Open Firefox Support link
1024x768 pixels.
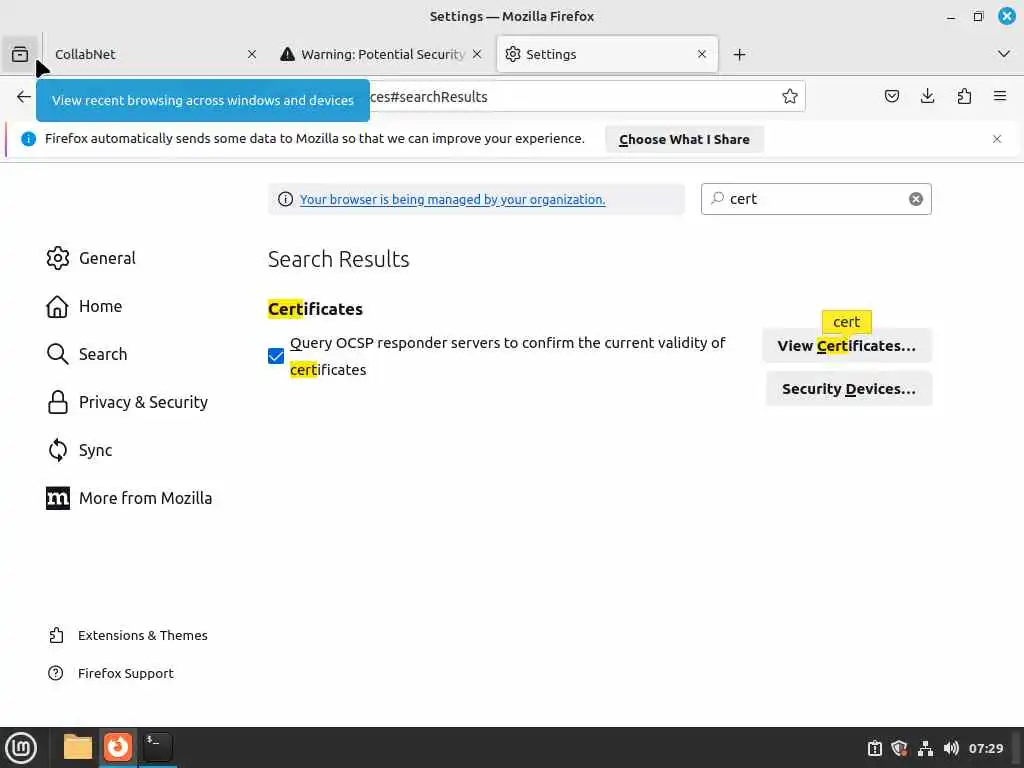point(111,673)
